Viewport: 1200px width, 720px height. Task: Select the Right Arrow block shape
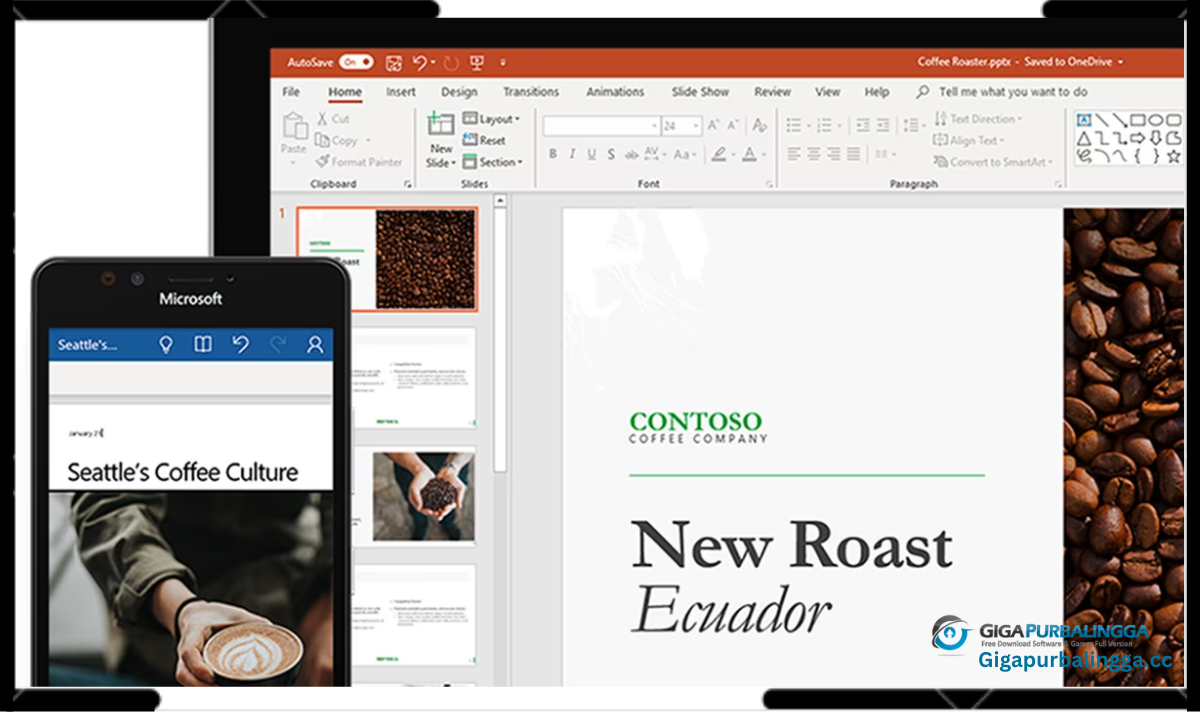[x=1138, y=138]
